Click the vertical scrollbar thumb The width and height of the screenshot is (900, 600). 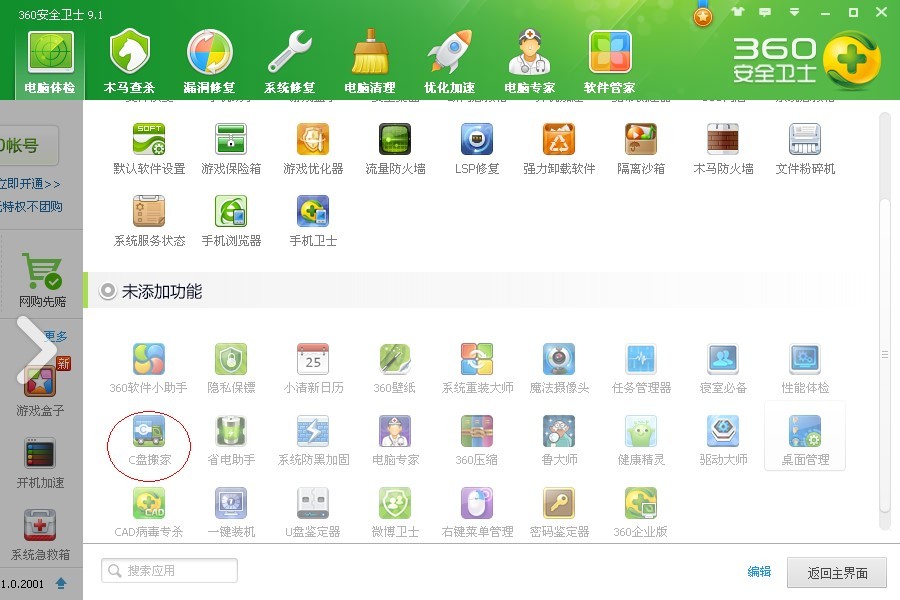(885, 355)
